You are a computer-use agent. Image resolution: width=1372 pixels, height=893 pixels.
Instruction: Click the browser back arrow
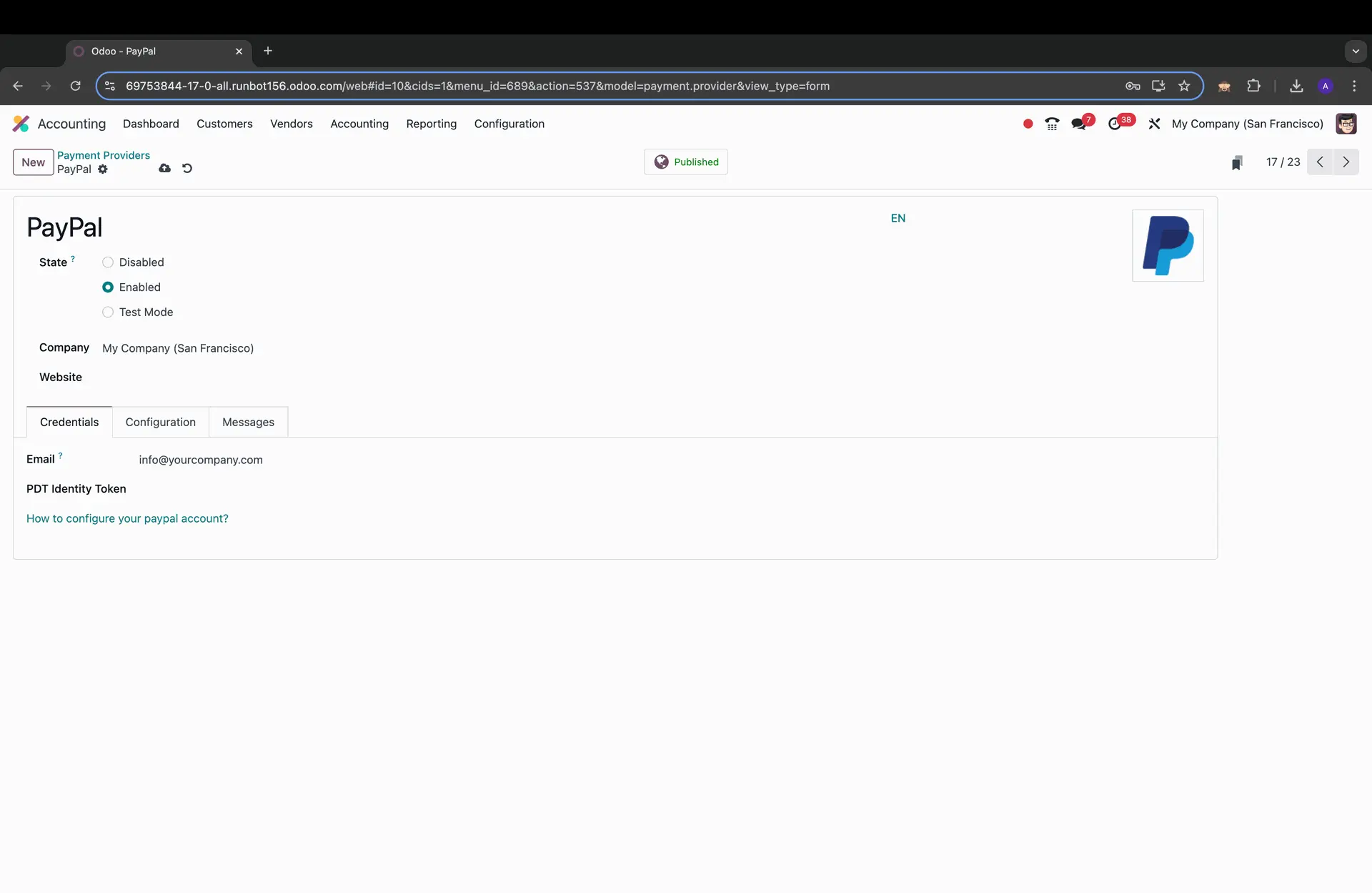pos(18,86)
